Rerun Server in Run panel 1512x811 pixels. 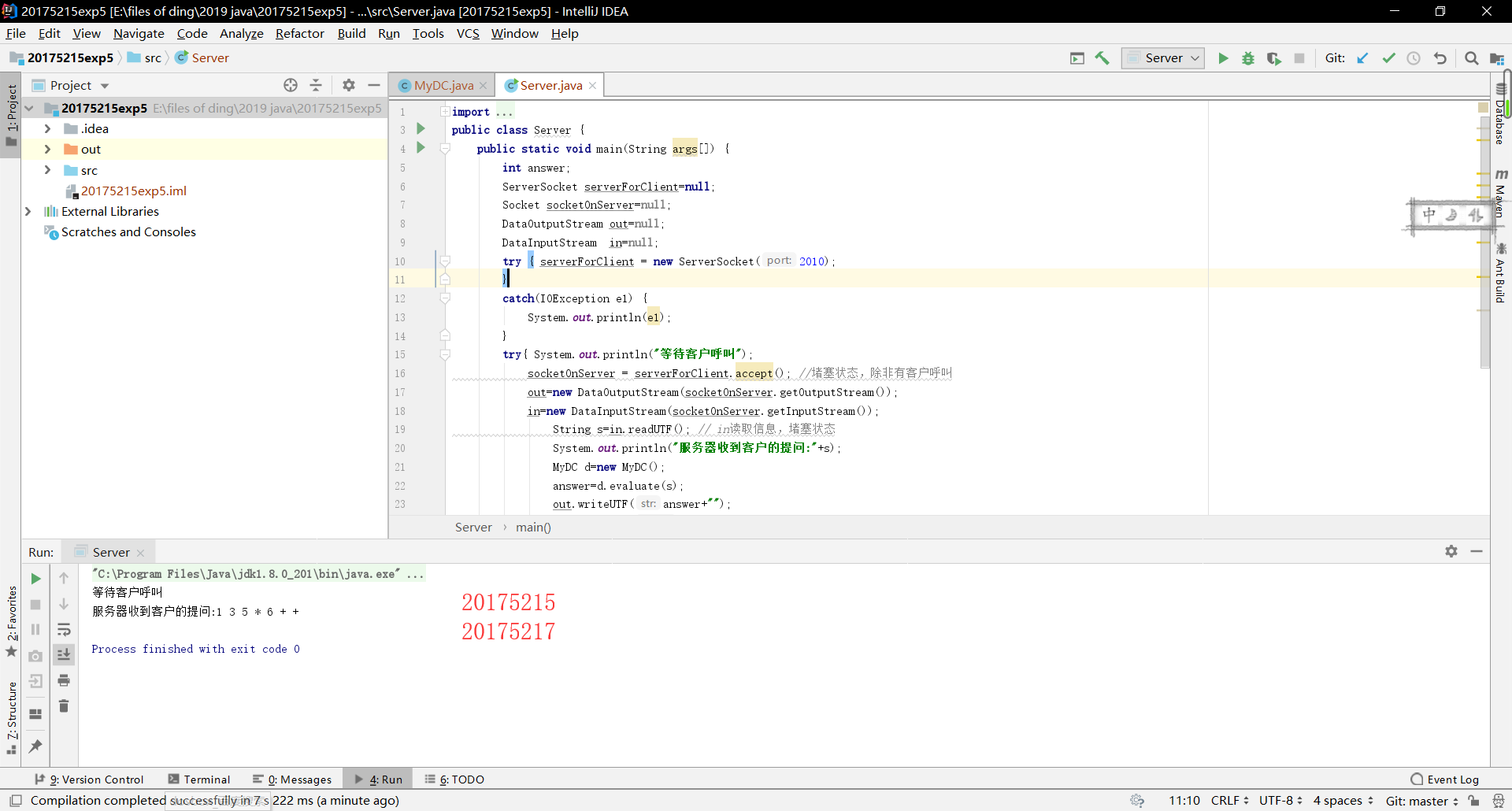[x=35, y=579]
